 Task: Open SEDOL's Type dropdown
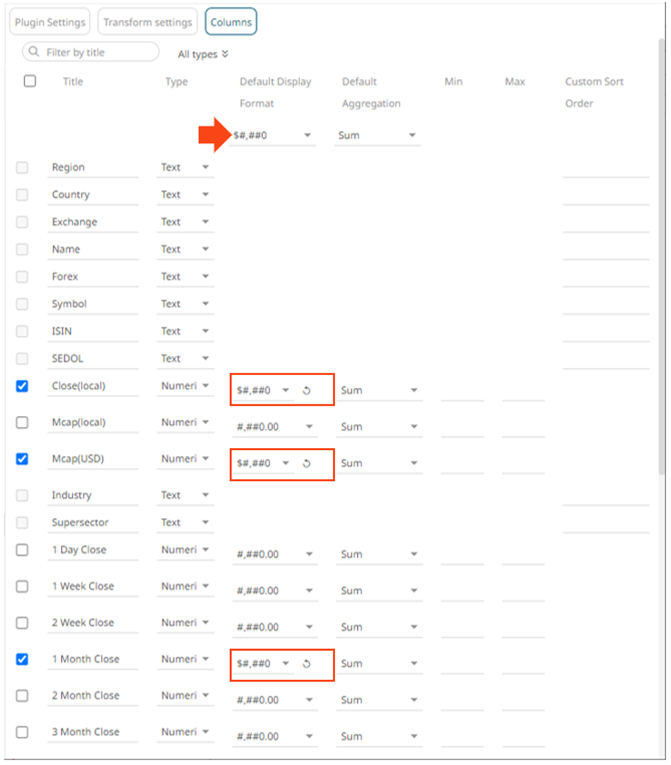tap(185, 359)
